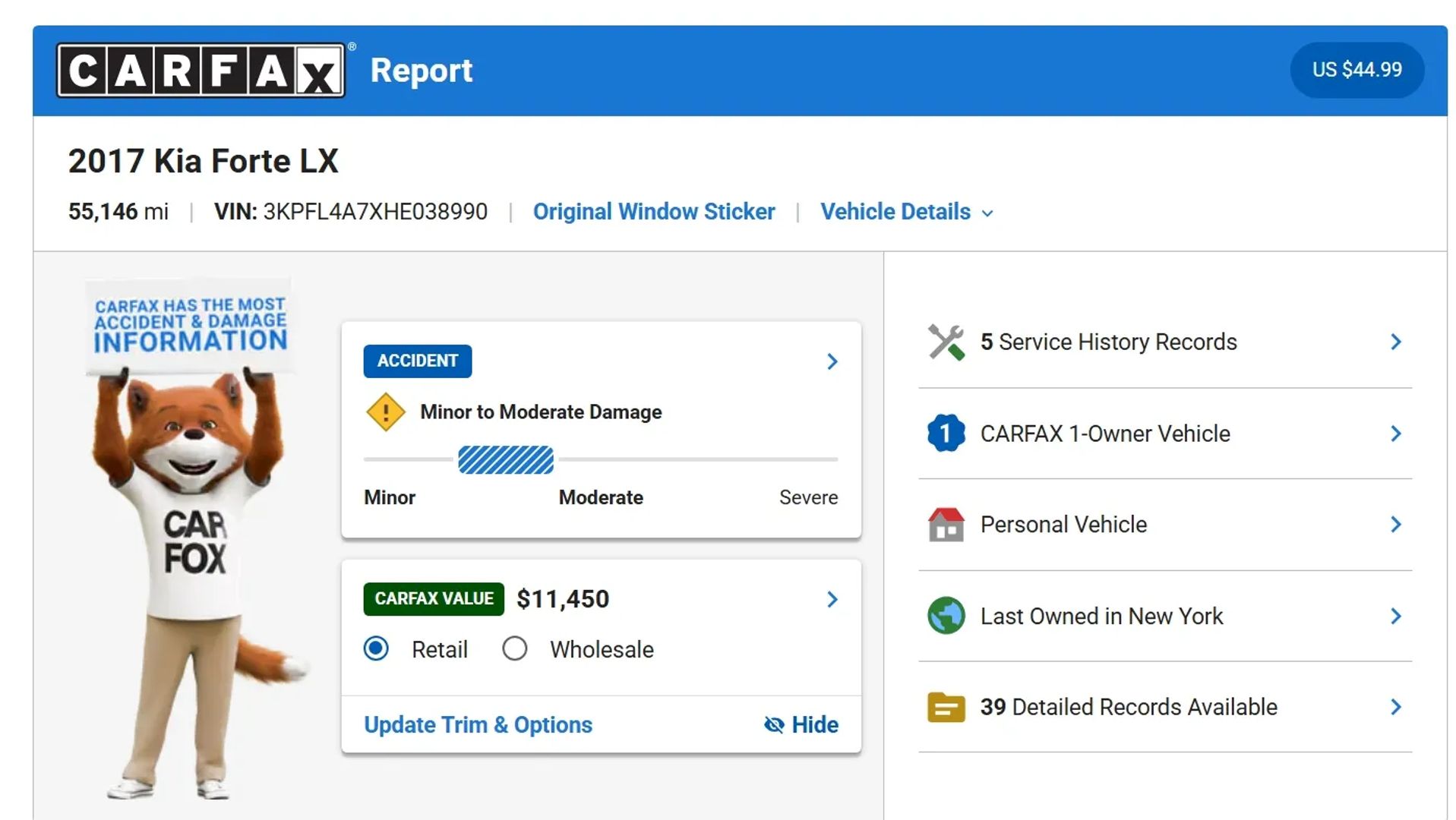Image resolution: width=1456 pixels, height=820 pixels.
Task: Click the Hide link text
Action: coord(815,725)
